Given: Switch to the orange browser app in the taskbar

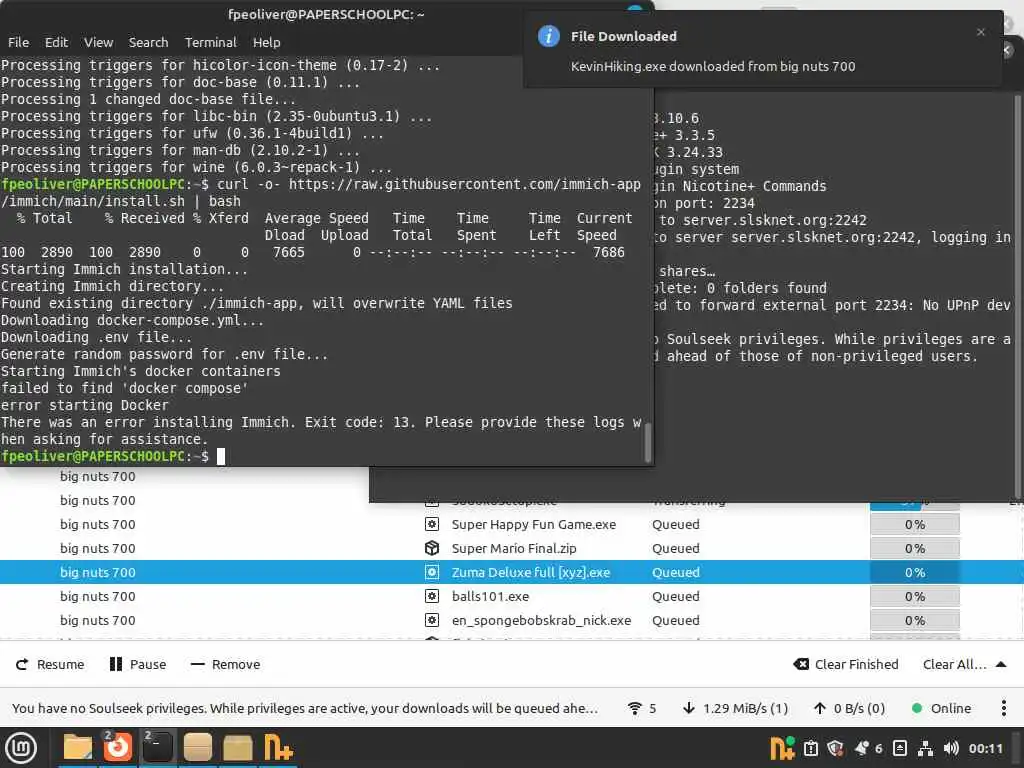Looking at the screenshot, I should [x=118, y=748].
